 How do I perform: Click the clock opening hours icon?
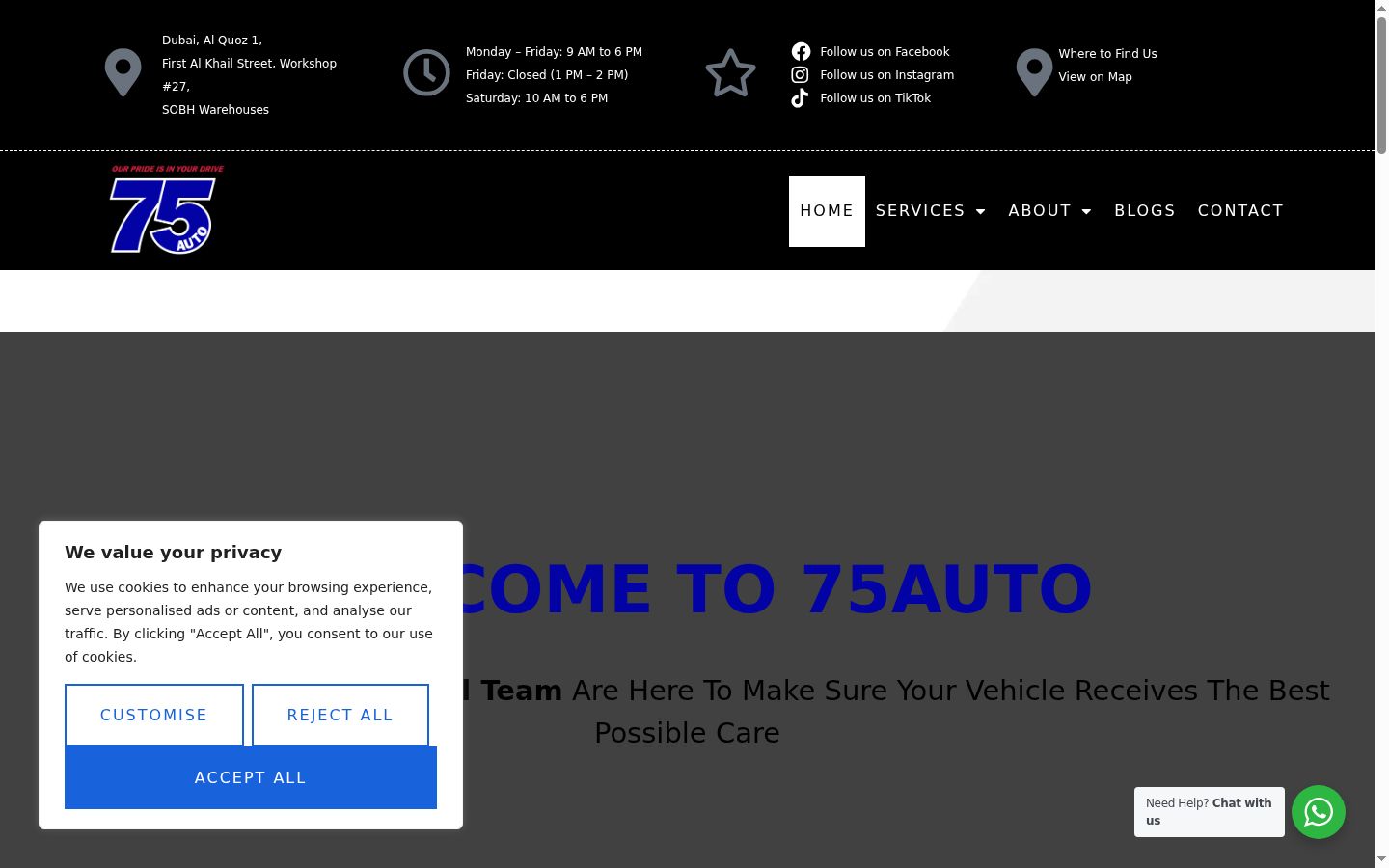click(x=426, y=72)
